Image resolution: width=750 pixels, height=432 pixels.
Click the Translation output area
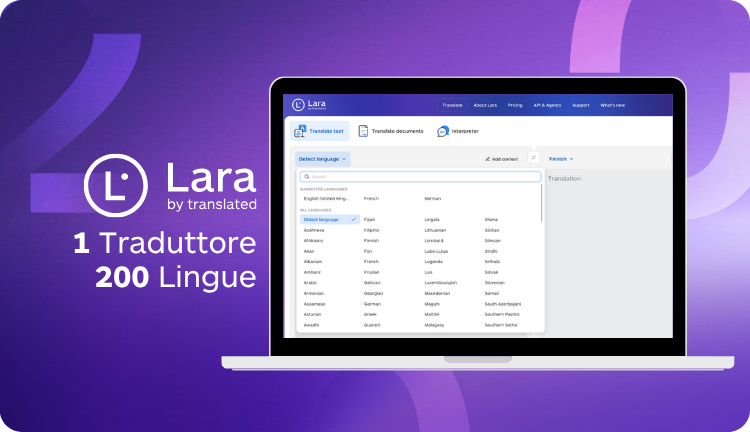[x=608, y=254]
